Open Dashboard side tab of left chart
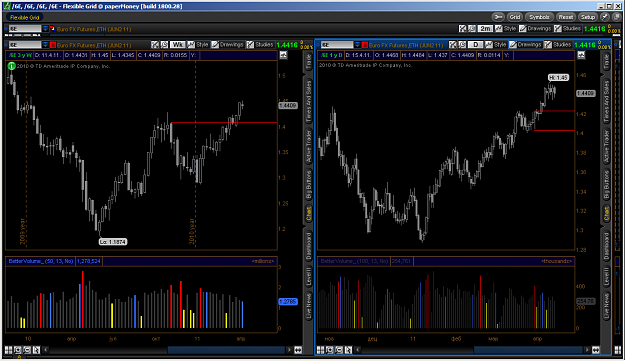 point(309,247)
